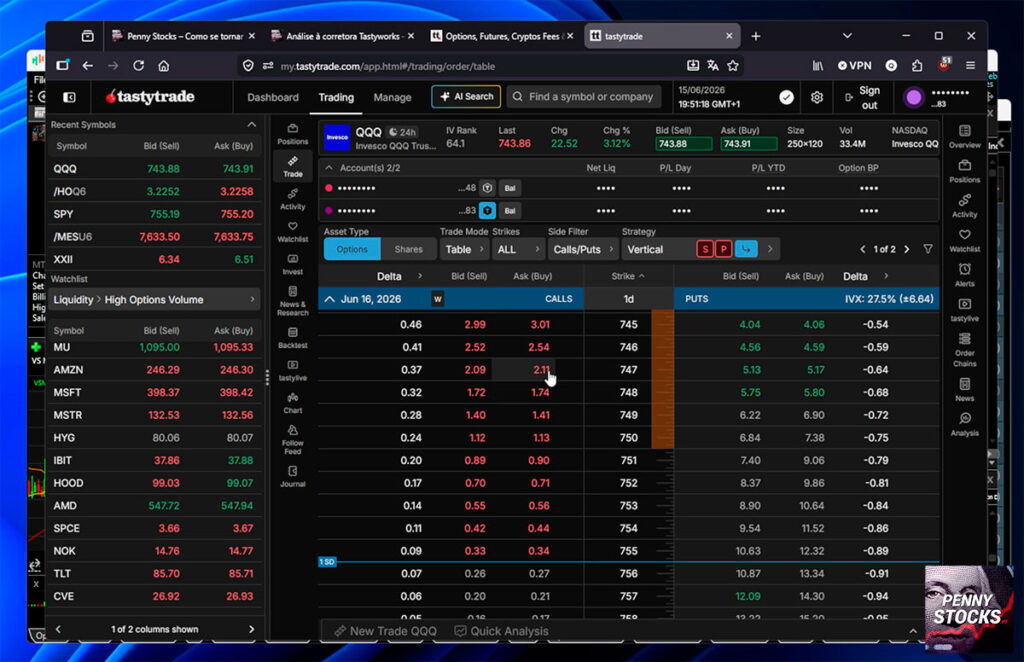The height and width of the screenshot is (662, 1024).
Task: Open Quick Analysis
Action: (x=502, y=631)
